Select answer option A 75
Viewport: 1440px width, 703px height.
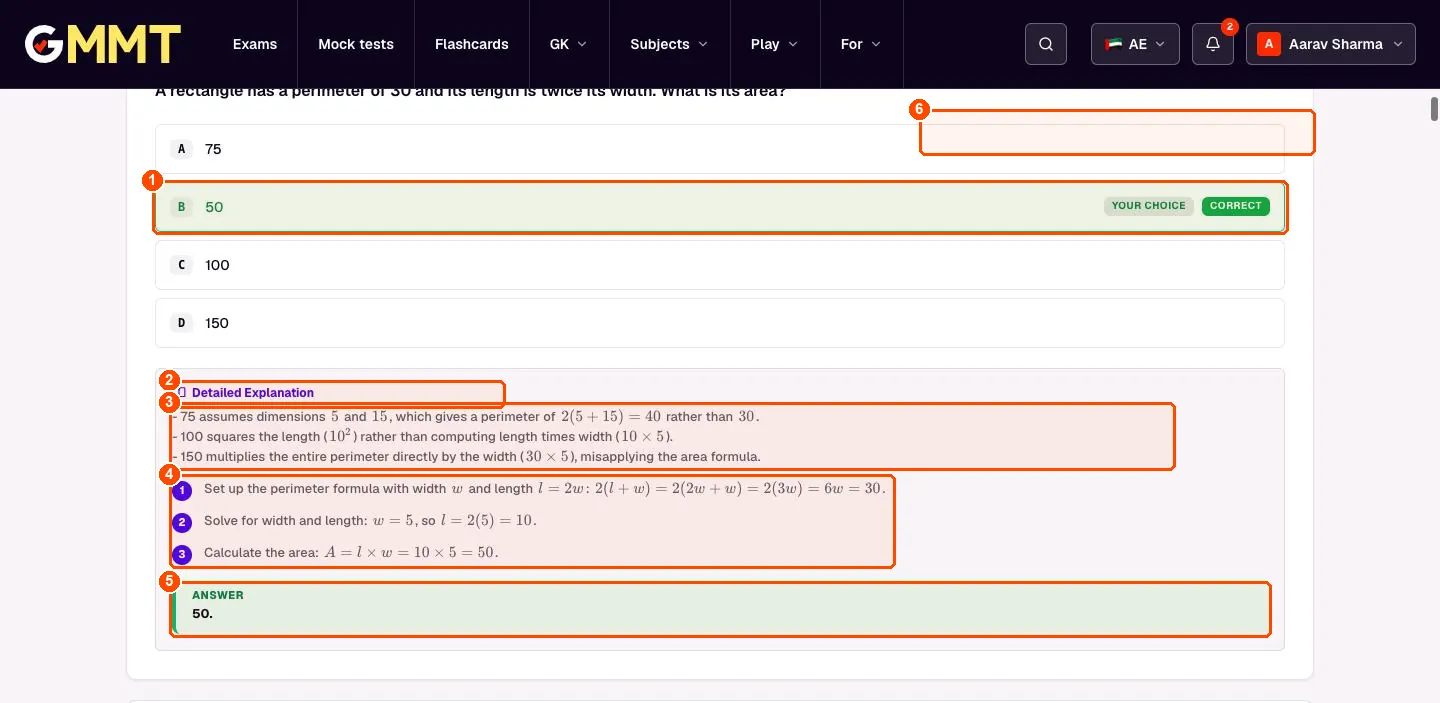[720, 149]
